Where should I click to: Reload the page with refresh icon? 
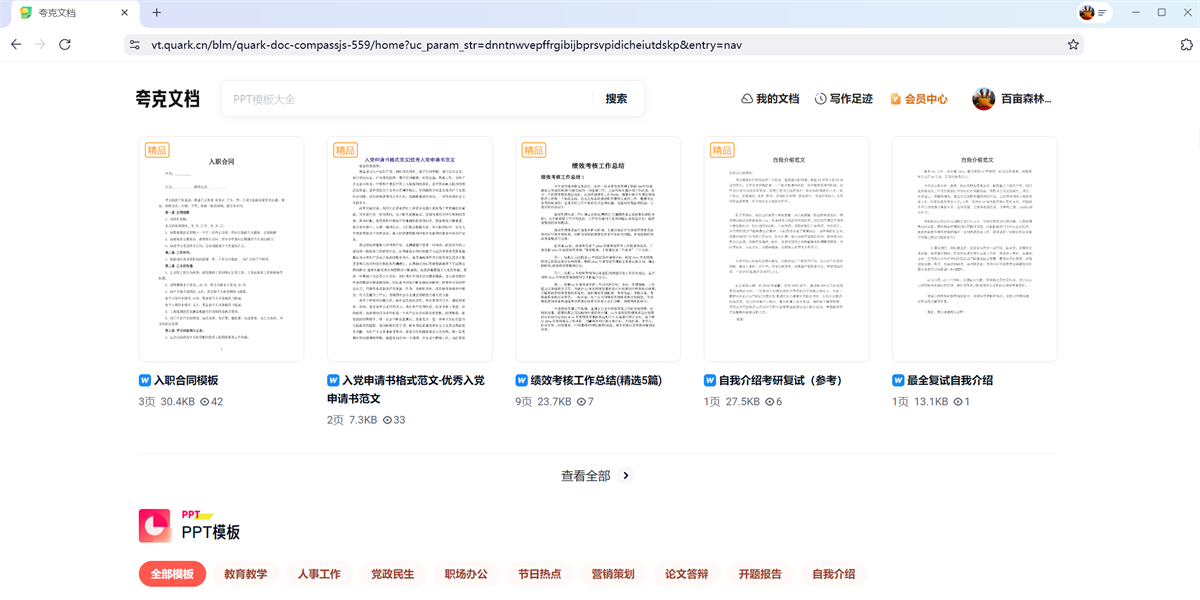(65, 45)
